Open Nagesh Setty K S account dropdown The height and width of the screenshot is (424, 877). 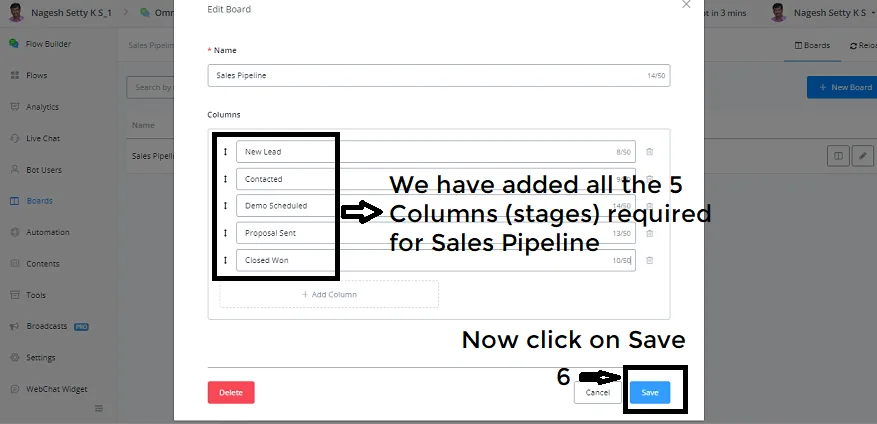tap(822, 12)
